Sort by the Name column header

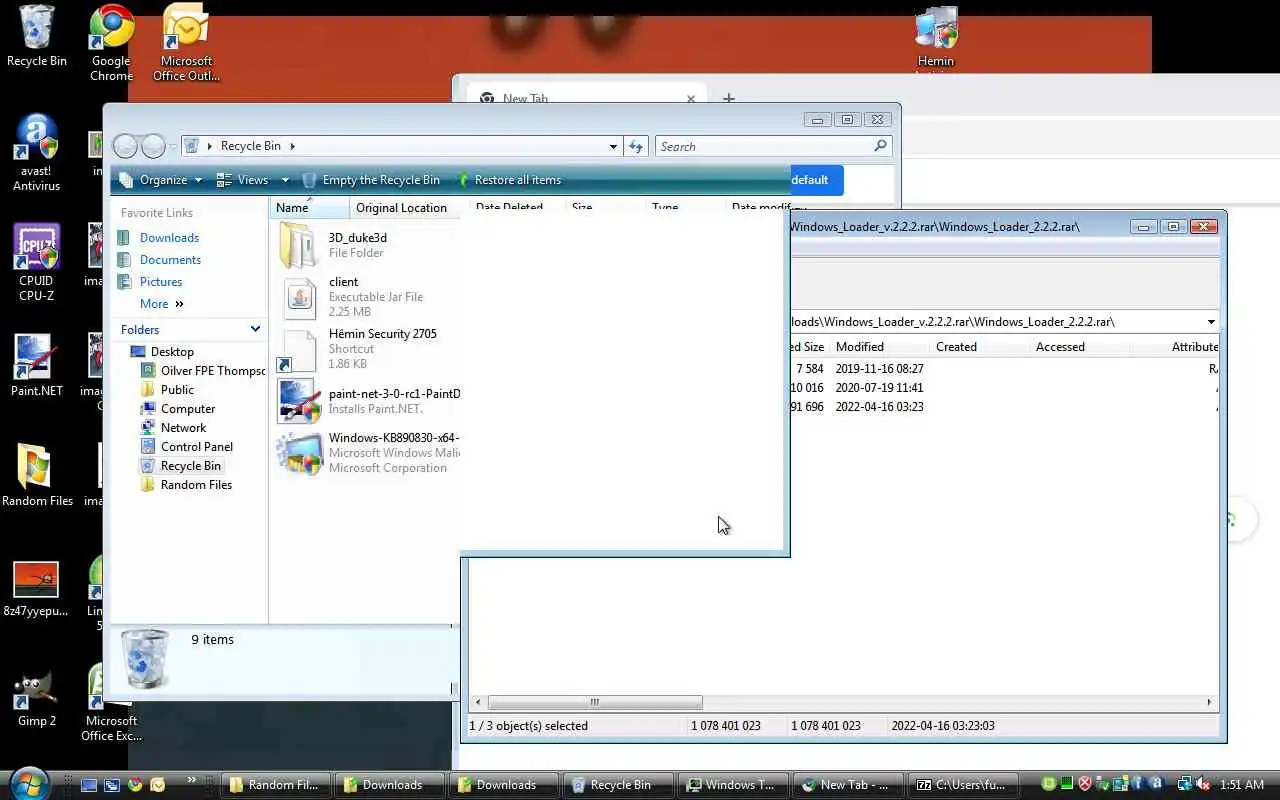coord(310,208)
